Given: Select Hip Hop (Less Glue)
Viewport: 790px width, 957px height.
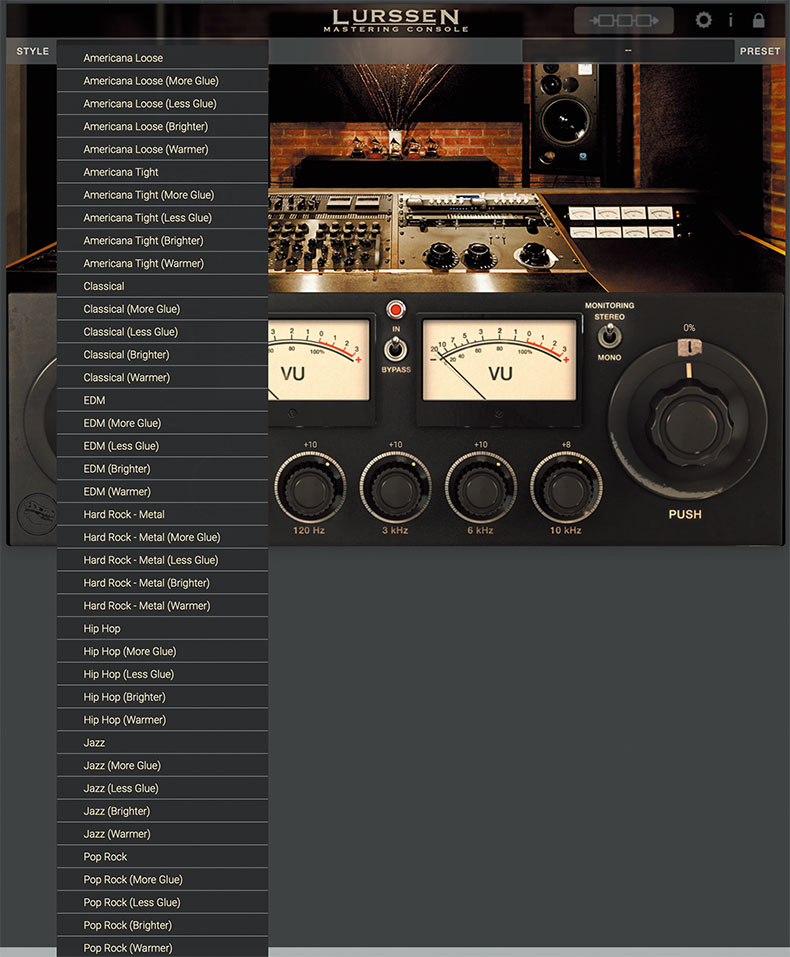Looking at the screenshot, I should coord(162,674).
